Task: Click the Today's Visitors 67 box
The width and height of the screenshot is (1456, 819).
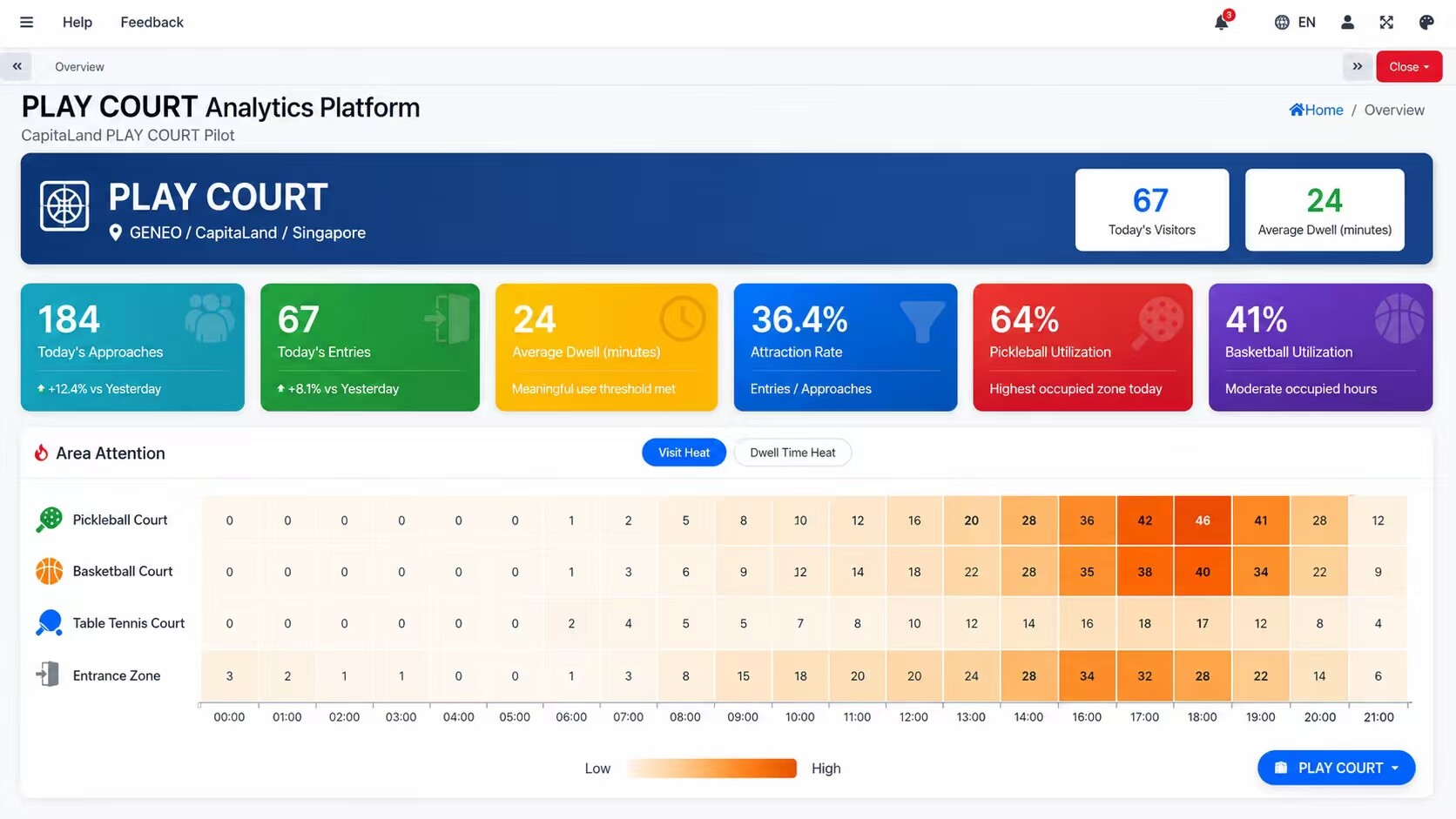Action: click(1152, 210)
